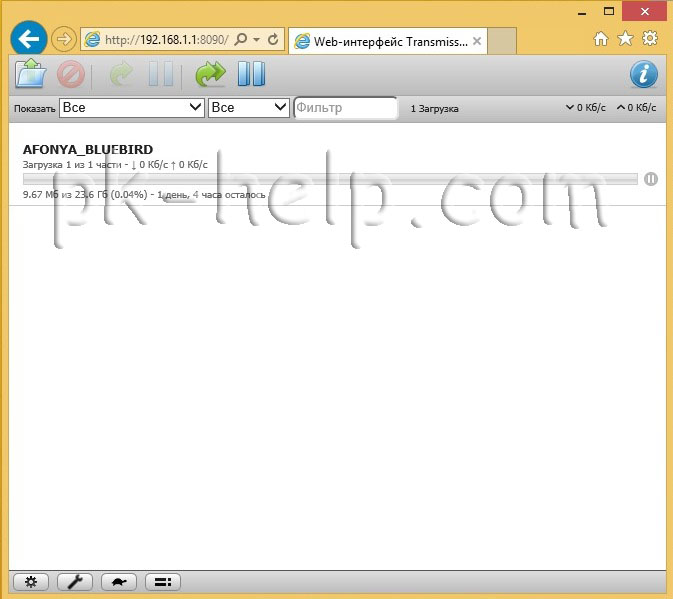Click the AFONYA_BLUEBIRD progress bar
The width and height of the screenshot is (673, 599).
pos(330,179)
